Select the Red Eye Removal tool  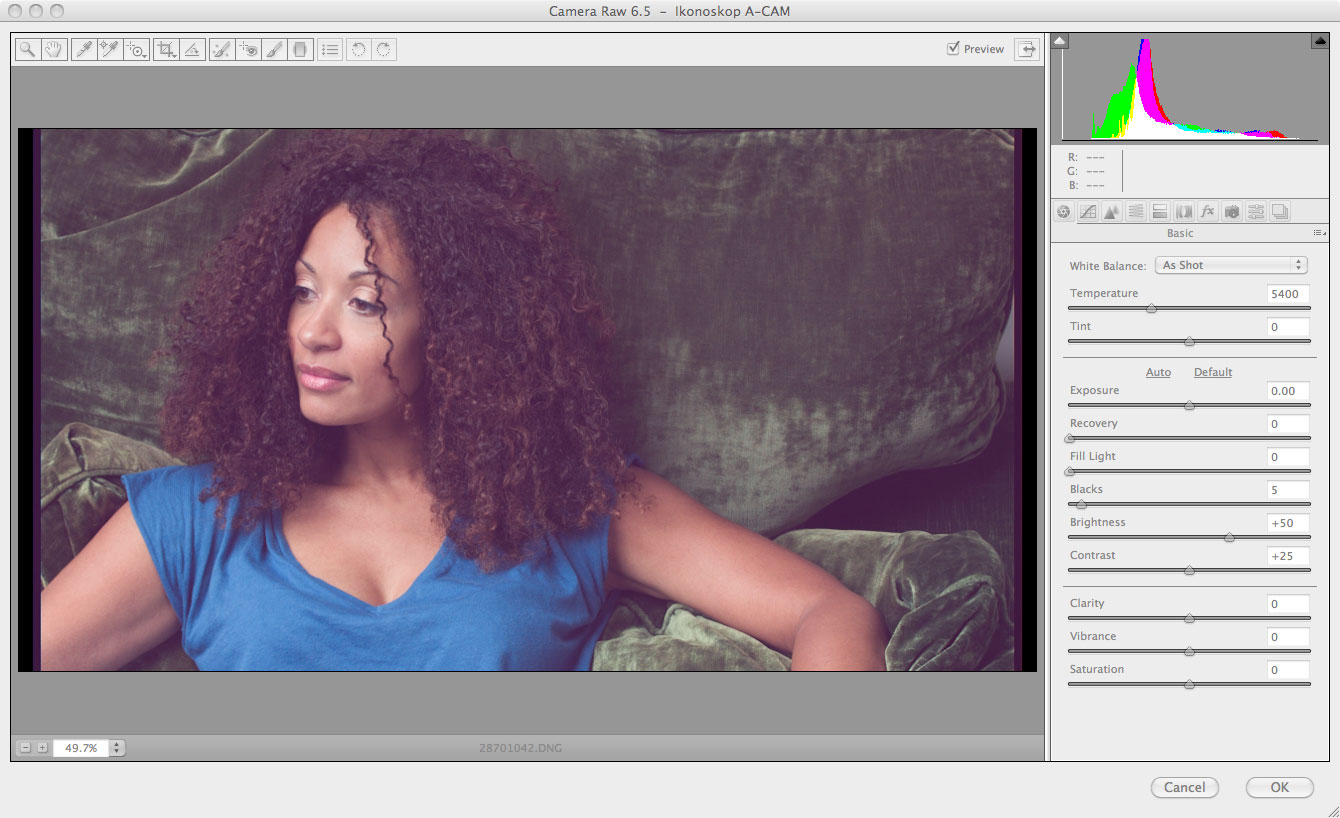coord(248,49)
